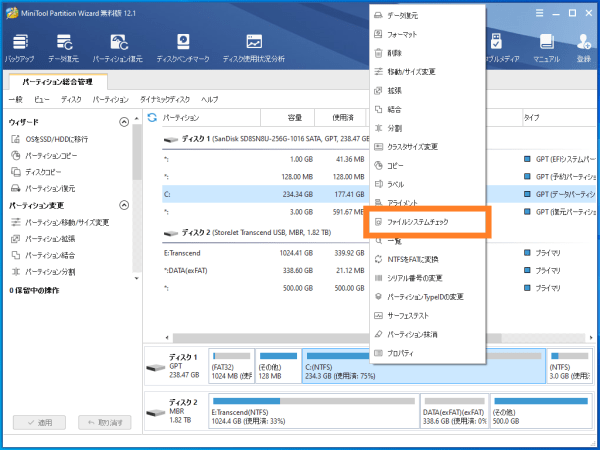Image resolution: width=600 pixels, height=450 pixels.
Task: Choose パーティション抹消 from context menu
Action: pyautogui.click(x=427, y=334)
